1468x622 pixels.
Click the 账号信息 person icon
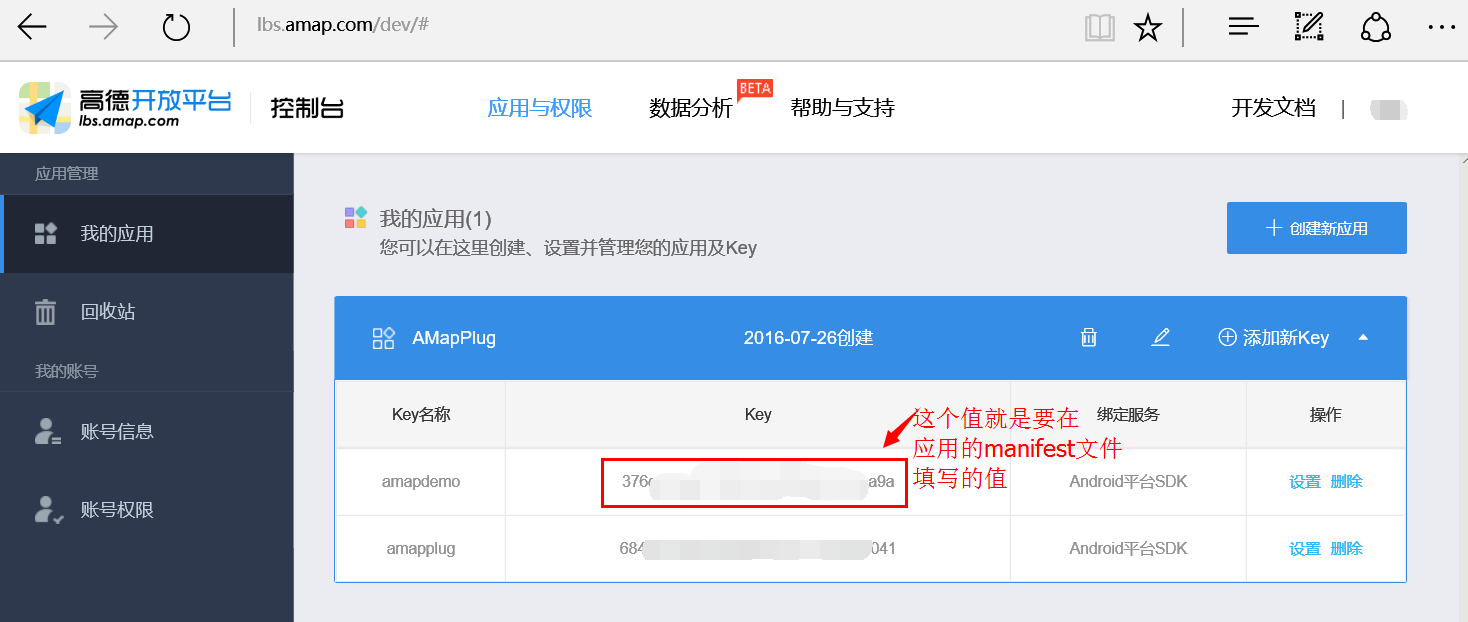pyautogui.click(x=47, y=432)
